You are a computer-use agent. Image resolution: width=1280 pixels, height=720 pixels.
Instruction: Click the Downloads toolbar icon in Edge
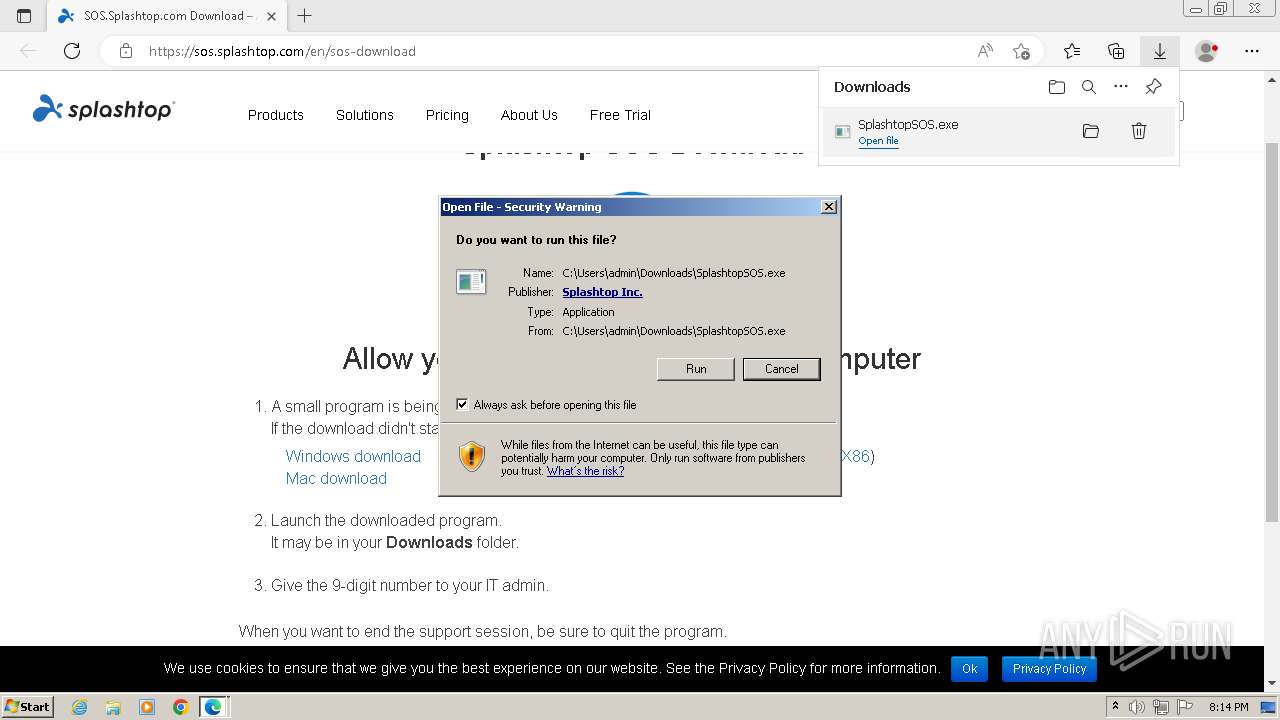[x=1160, y=51]
